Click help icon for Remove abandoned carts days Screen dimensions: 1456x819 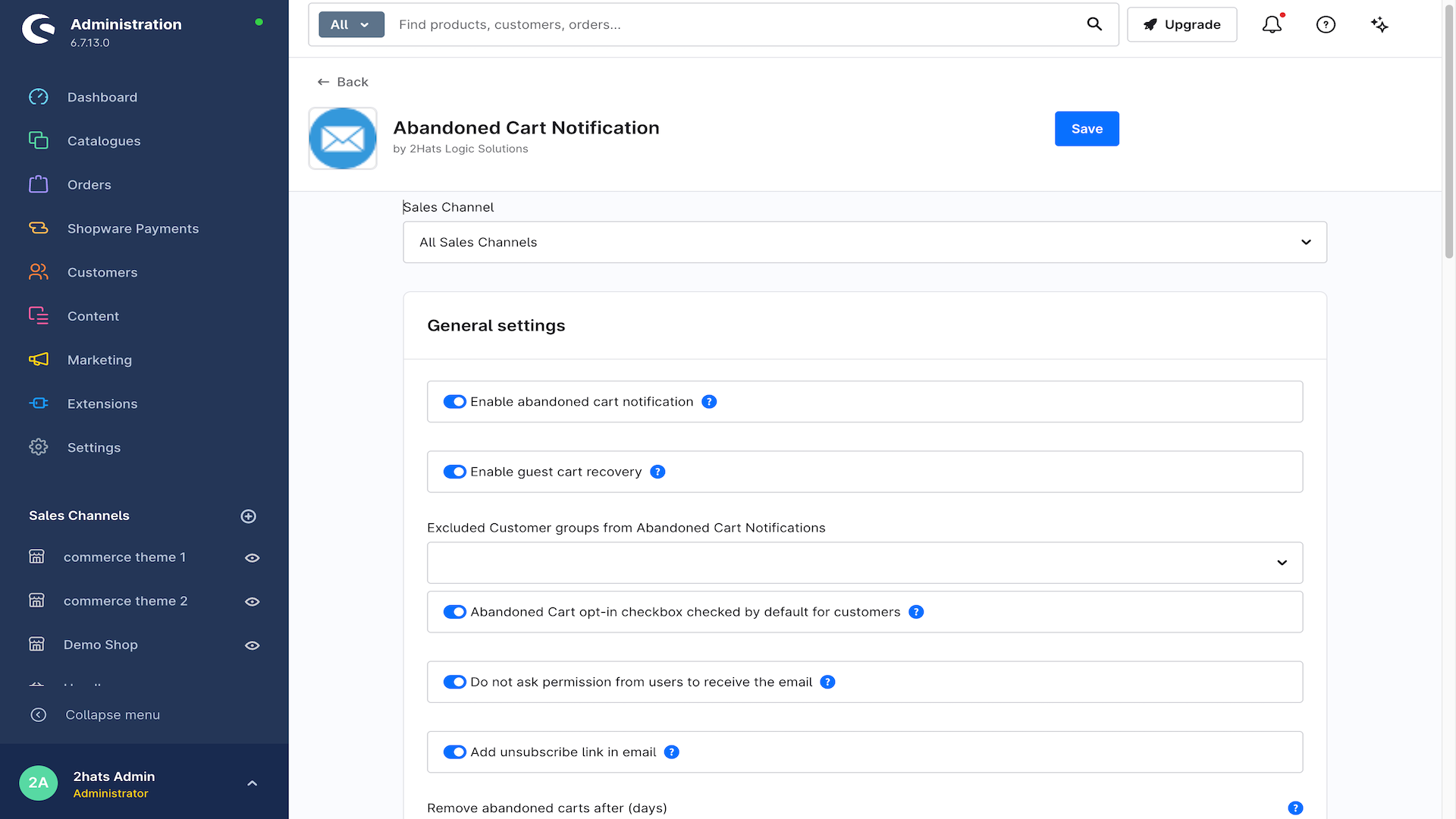click(x=1295, y=808)
